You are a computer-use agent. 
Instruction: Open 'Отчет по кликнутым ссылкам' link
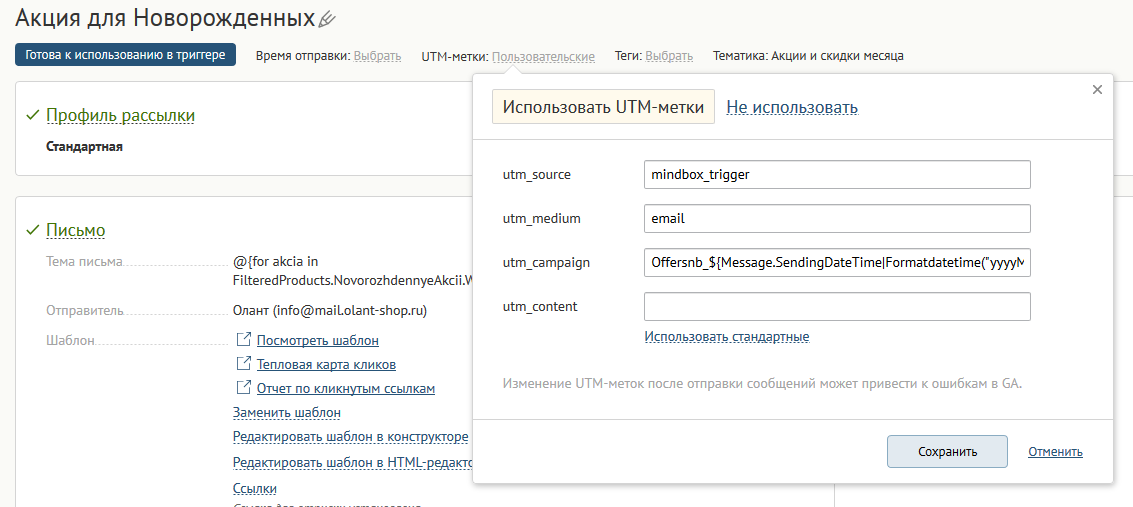(345, 389)
